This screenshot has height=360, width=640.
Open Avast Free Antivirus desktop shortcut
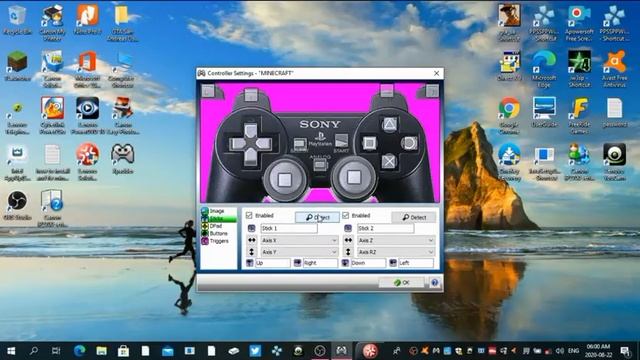[x=615, y=69]
